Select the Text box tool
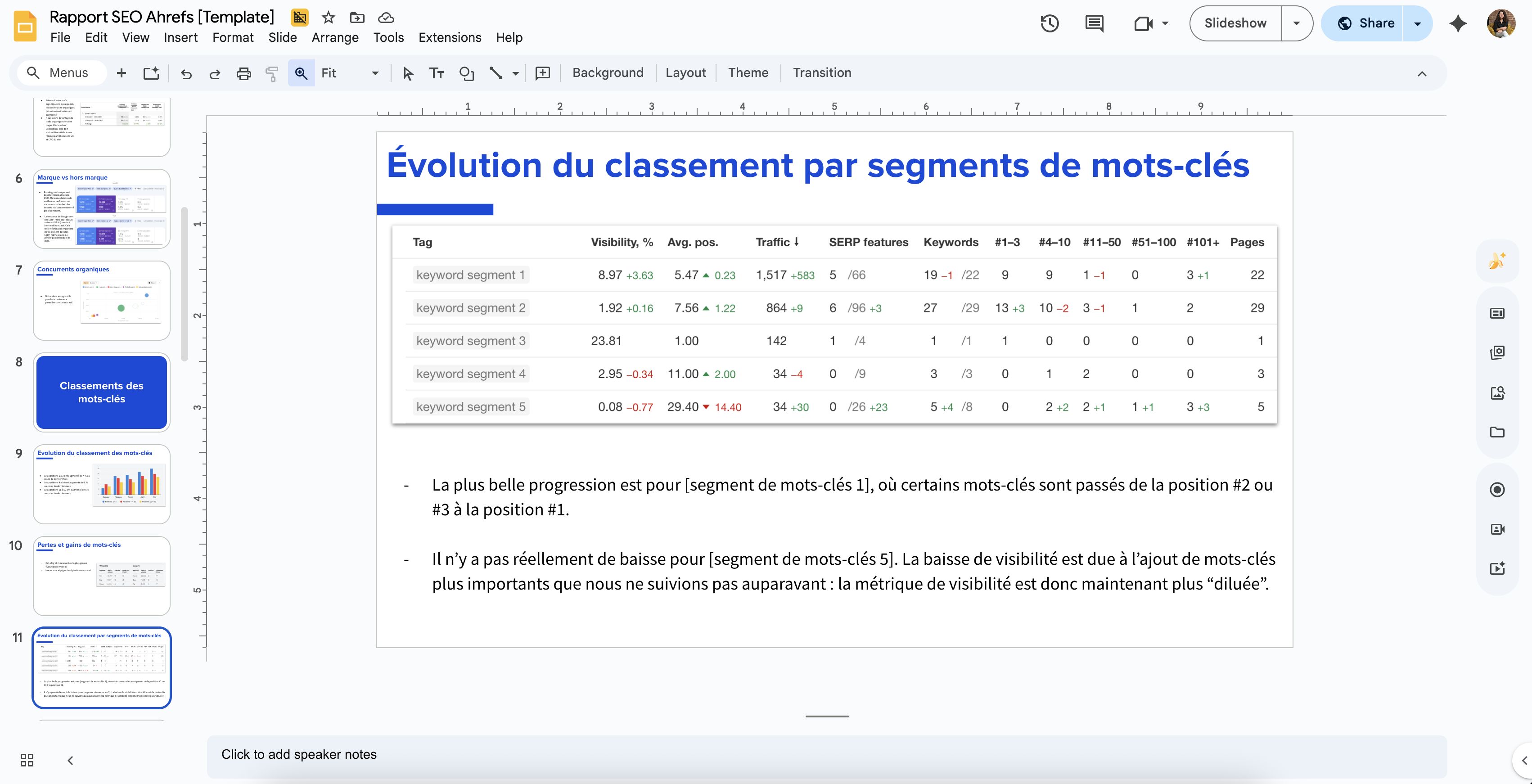 click(x=436, y=72)
